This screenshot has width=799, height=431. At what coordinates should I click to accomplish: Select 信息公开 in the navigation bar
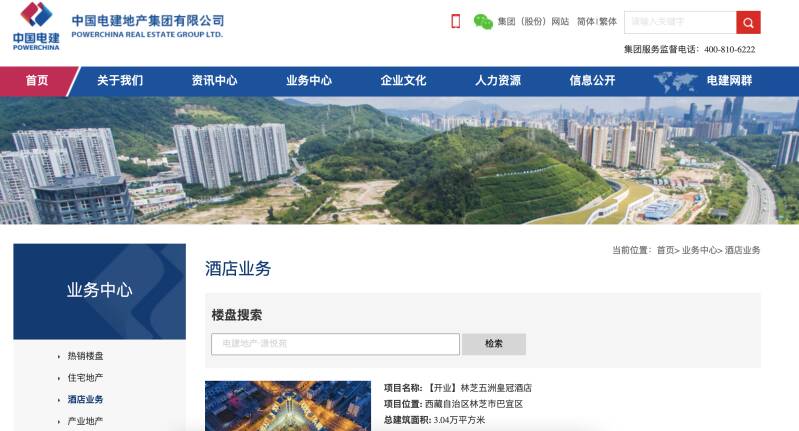[592, 80]
